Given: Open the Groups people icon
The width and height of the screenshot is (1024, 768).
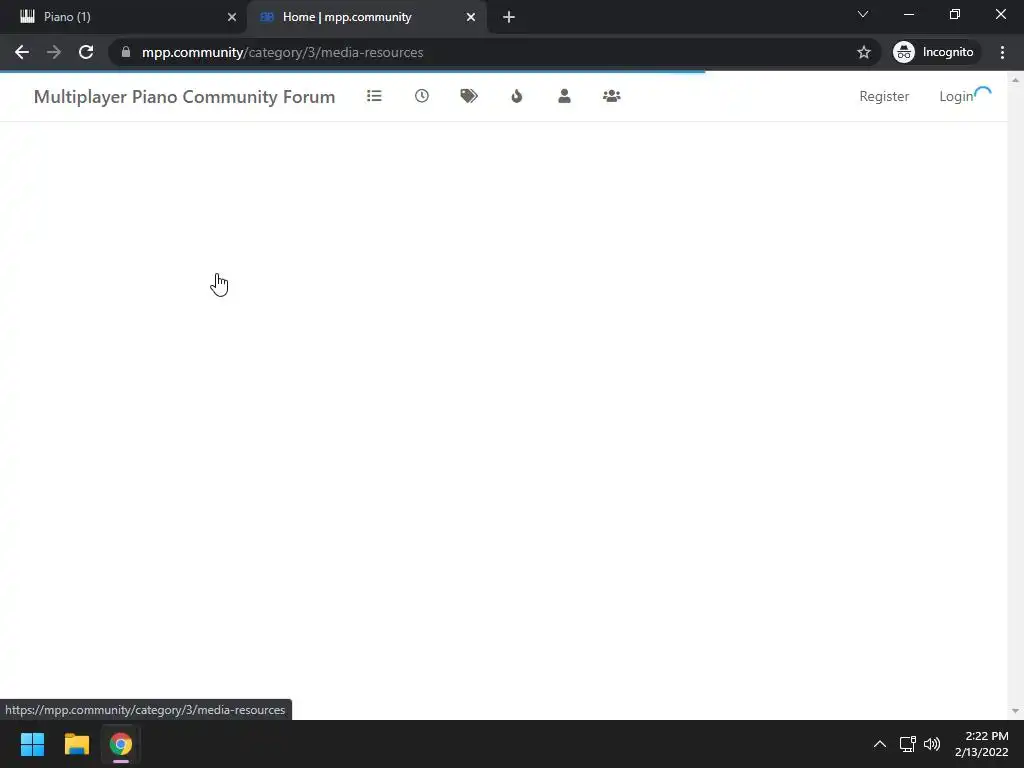Looking at the screenshot, I should click(x=612, y=96).
